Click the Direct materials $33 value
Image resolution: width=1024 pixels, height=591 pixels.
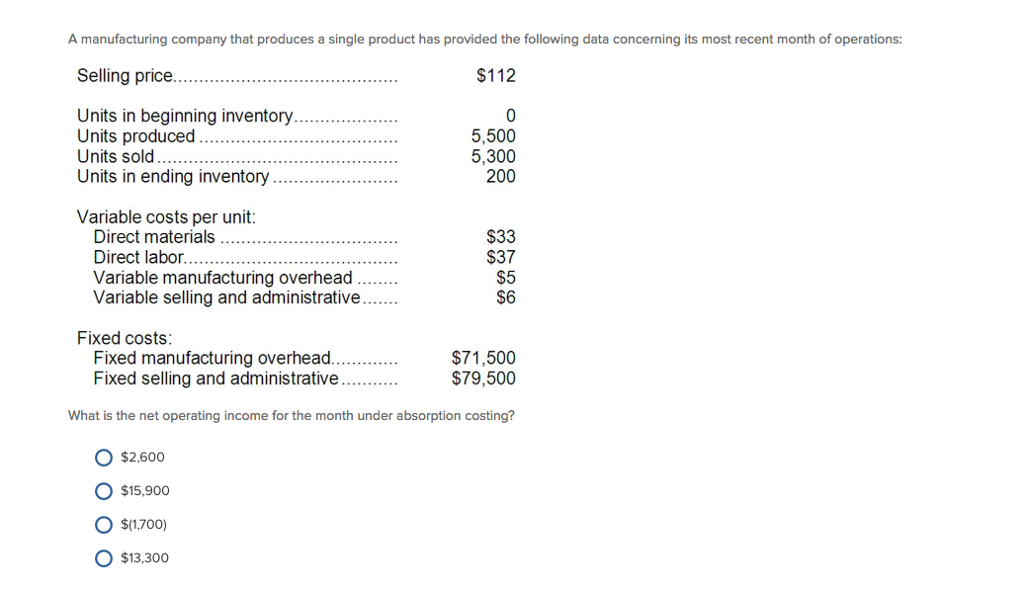[503, 237]
